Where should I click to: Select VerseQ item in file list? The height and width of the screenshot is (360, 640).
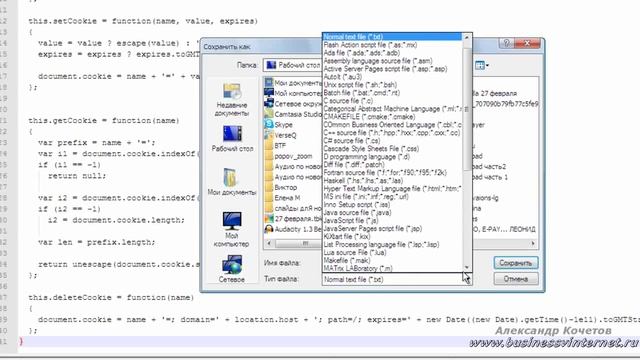click(x=281, y=135)
